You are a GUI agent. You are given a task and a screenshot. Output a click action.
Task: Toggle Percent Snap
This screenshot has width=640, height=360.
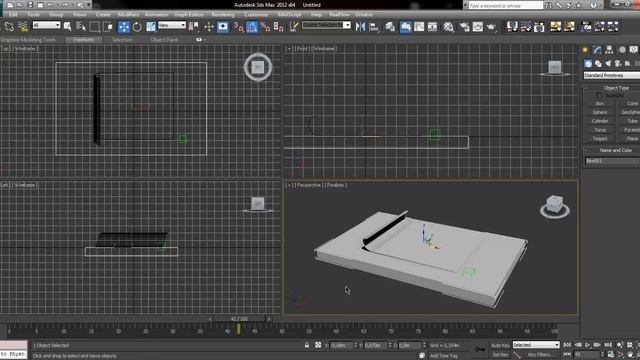coord(265,27)
